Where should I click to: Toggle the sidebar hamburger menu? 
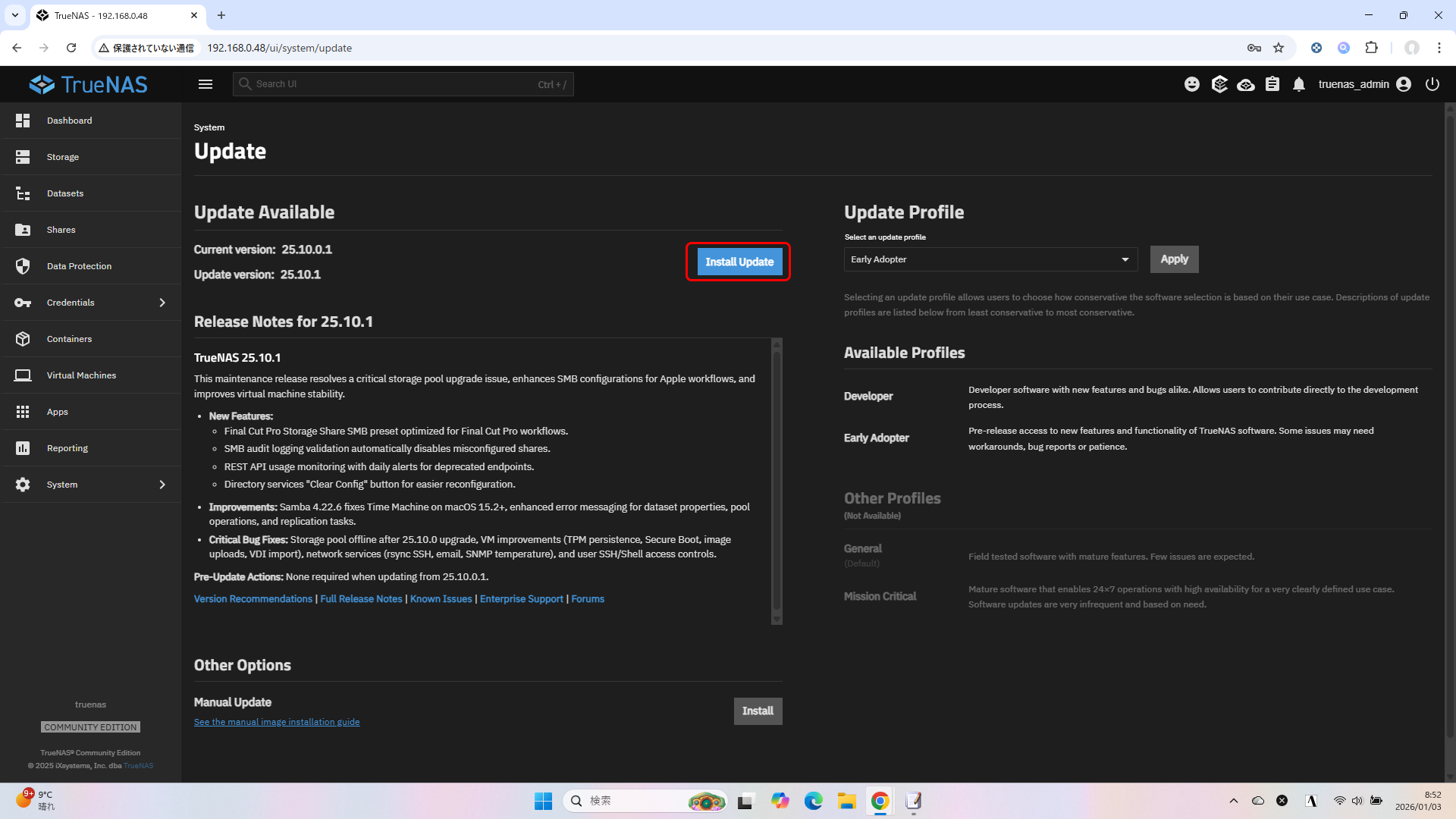(x=206, y=84)
